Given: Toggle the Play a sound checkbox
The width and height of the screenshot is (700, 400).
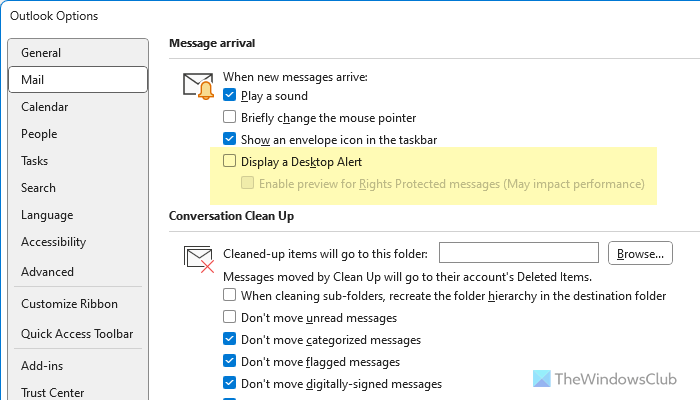Looking at the screenshot, I should pyautogui.click(x=229, y=96).
